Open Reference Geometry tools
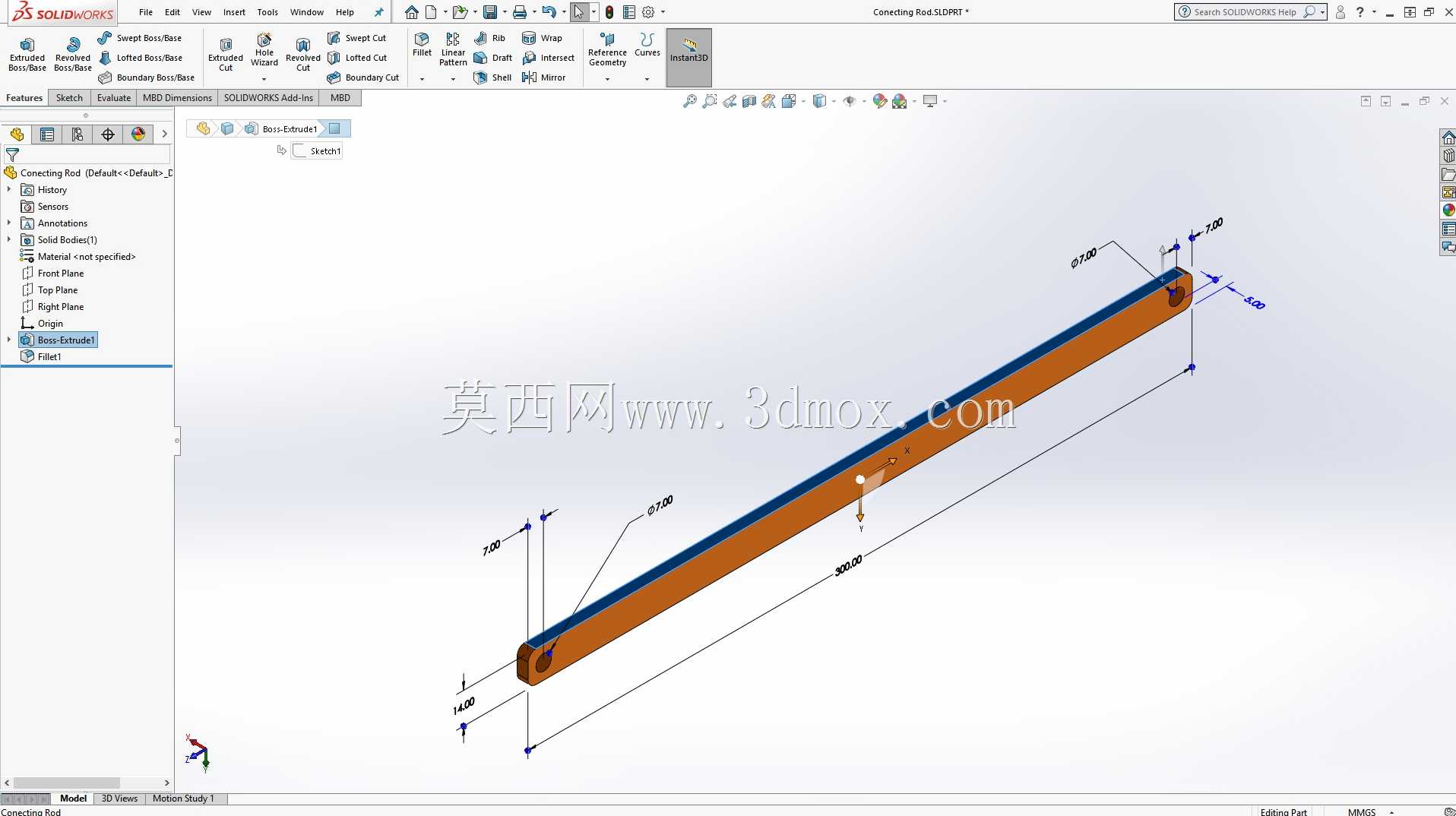This screenshot has width=1456, height=816. [607, 49]
